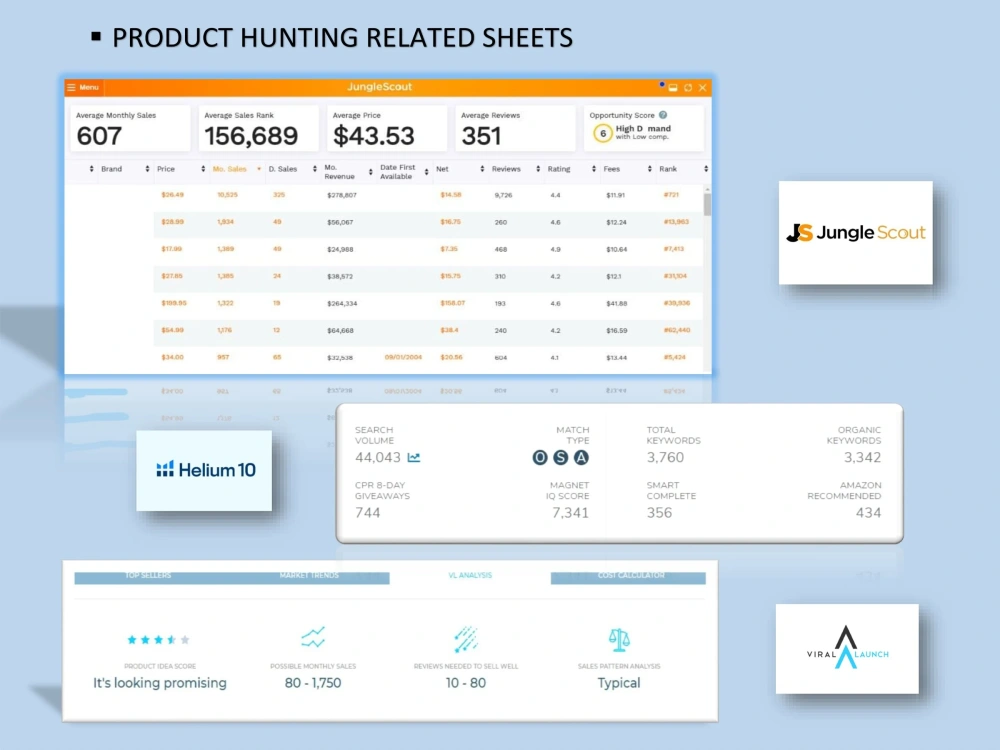Click the Opportunity Score 6 circle badge
The height and width of the screenshot is (750, 1000).
pos(603,133)
